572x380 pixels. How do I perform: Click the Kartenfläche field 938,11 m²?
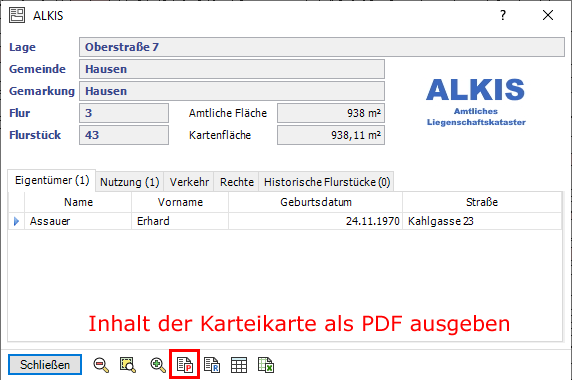point(331,135)
